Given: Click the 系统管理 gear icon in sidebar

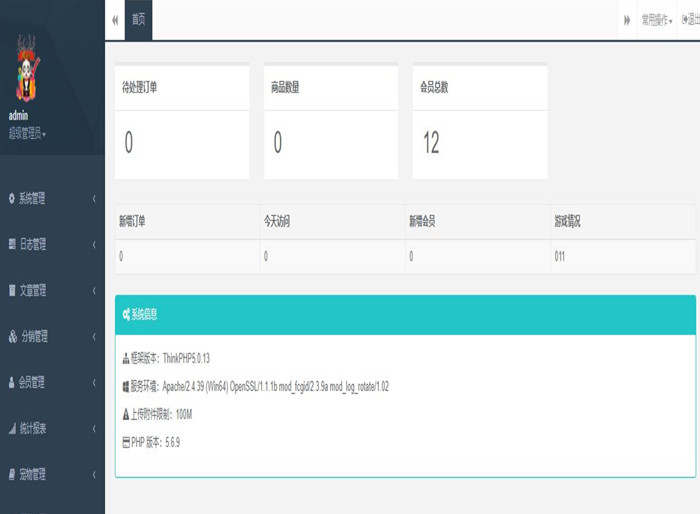Looking at the screenshot, I should 12,199.
